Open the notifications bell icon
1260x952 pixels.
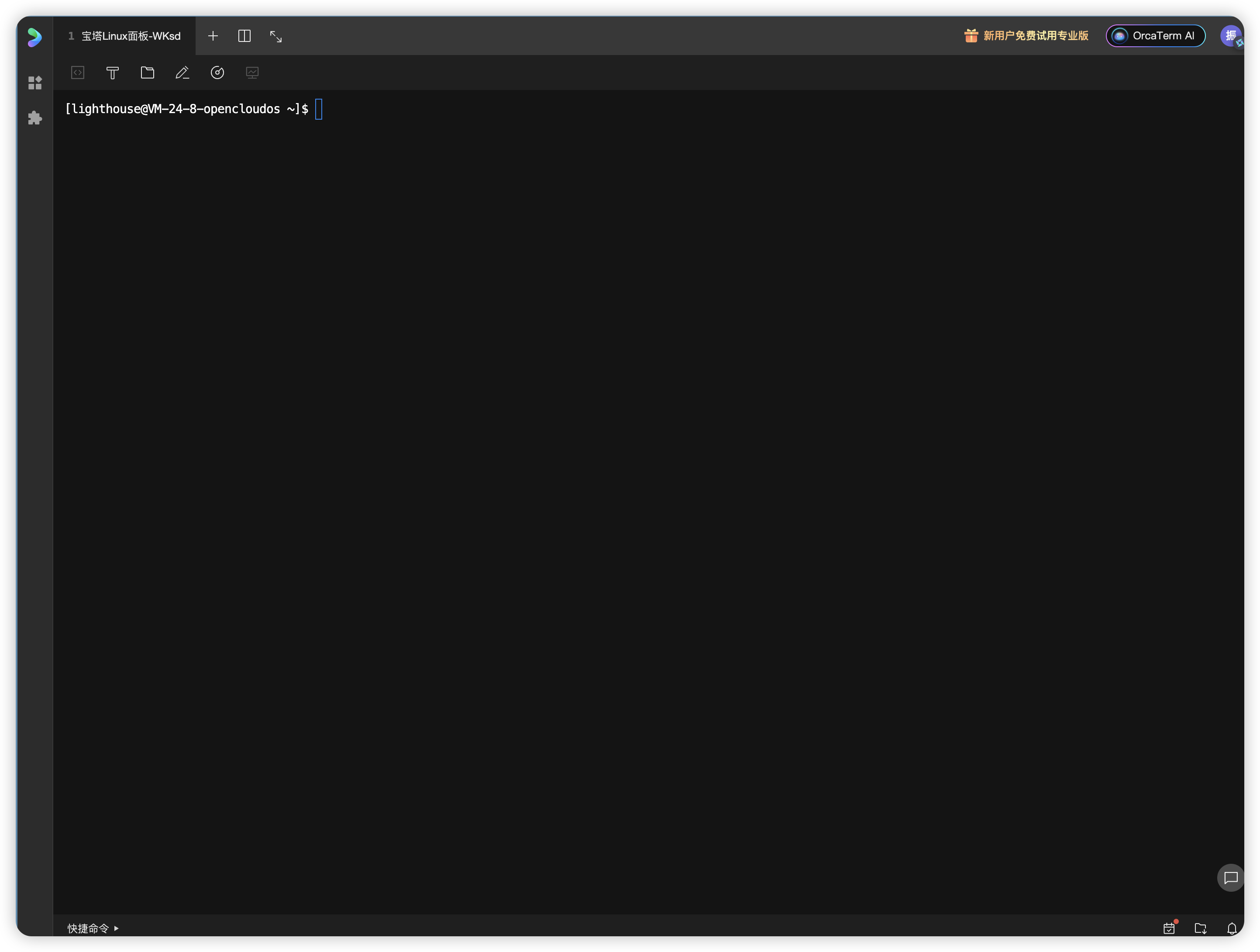pos(1232,928)
